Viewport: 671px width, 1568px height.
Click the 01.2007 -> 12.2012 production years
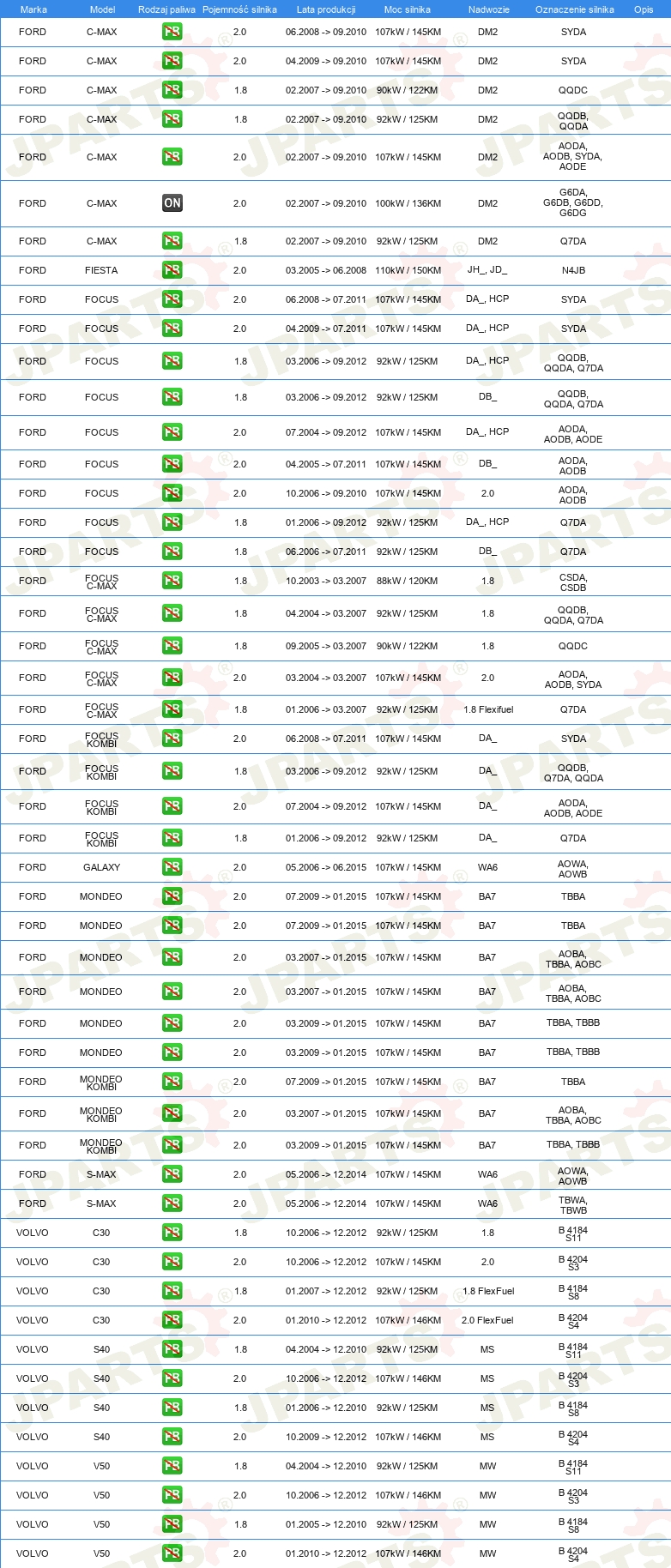click(326, 1291)
